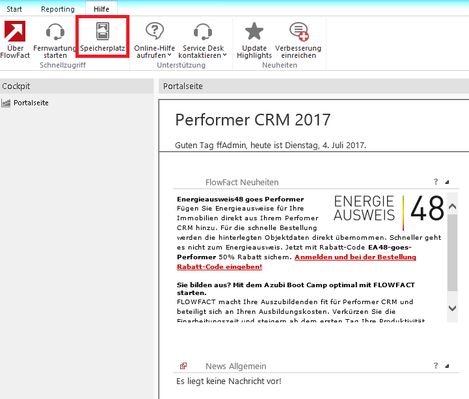
Task: Open Update Highlights star icon
Action: [254, 31]
